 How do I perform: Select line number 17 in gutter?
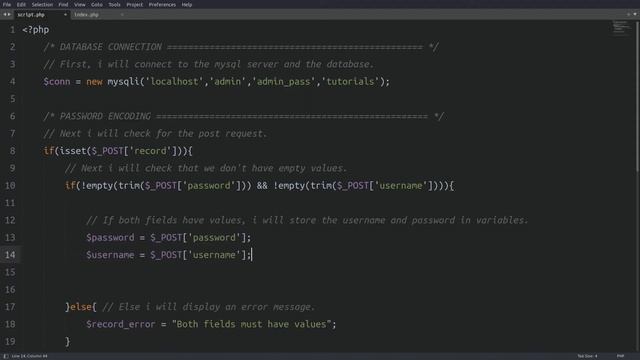click(10, 307)
